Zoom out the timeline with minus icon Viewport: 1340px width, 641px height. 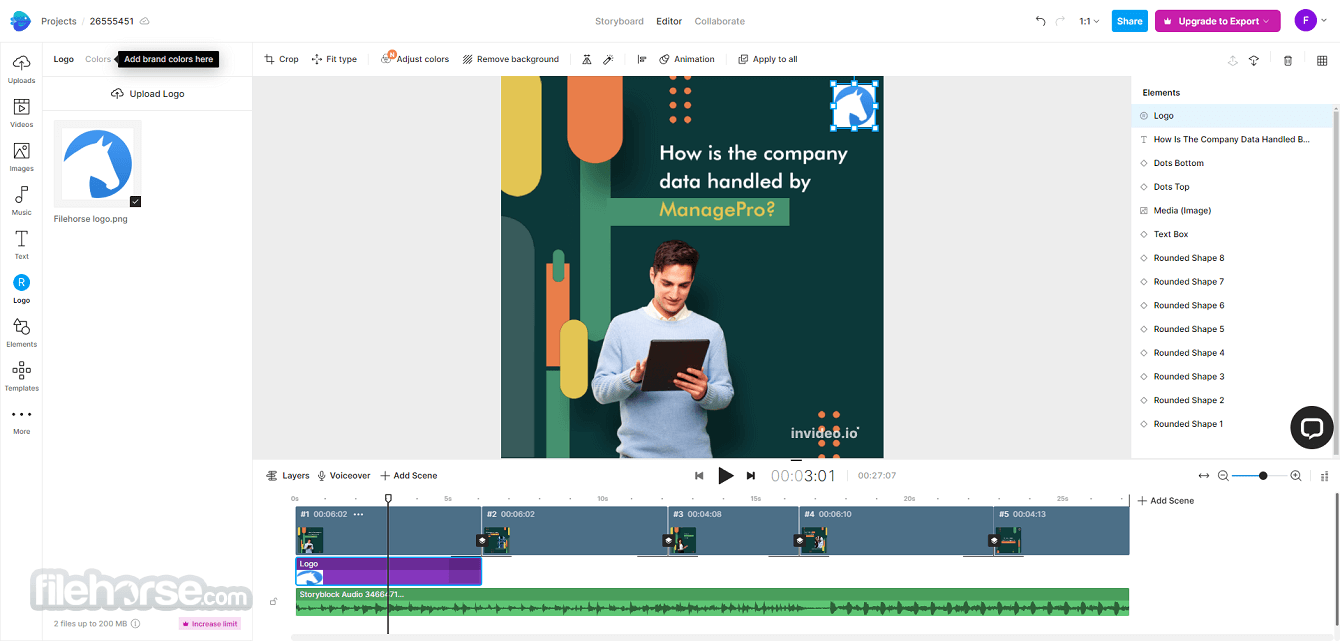tap(1223, 476)
